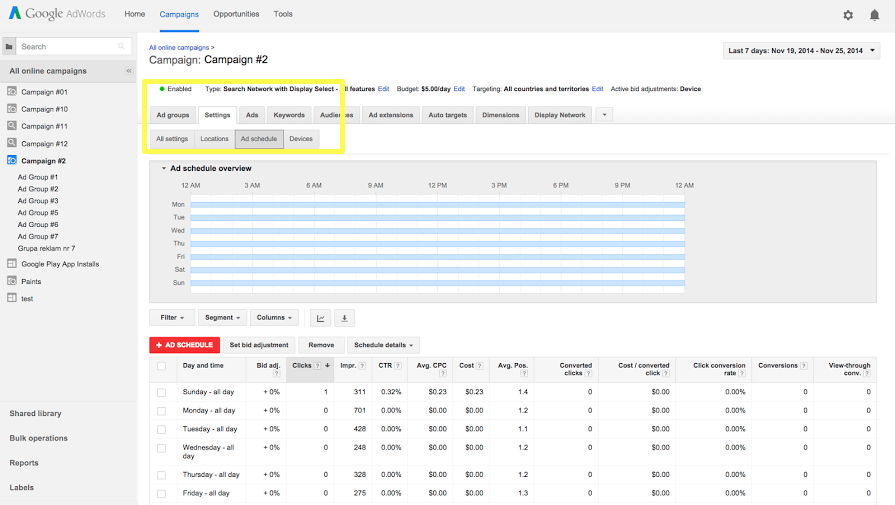
Task: Switch to the Keywords tab
Action: point(289,115)
